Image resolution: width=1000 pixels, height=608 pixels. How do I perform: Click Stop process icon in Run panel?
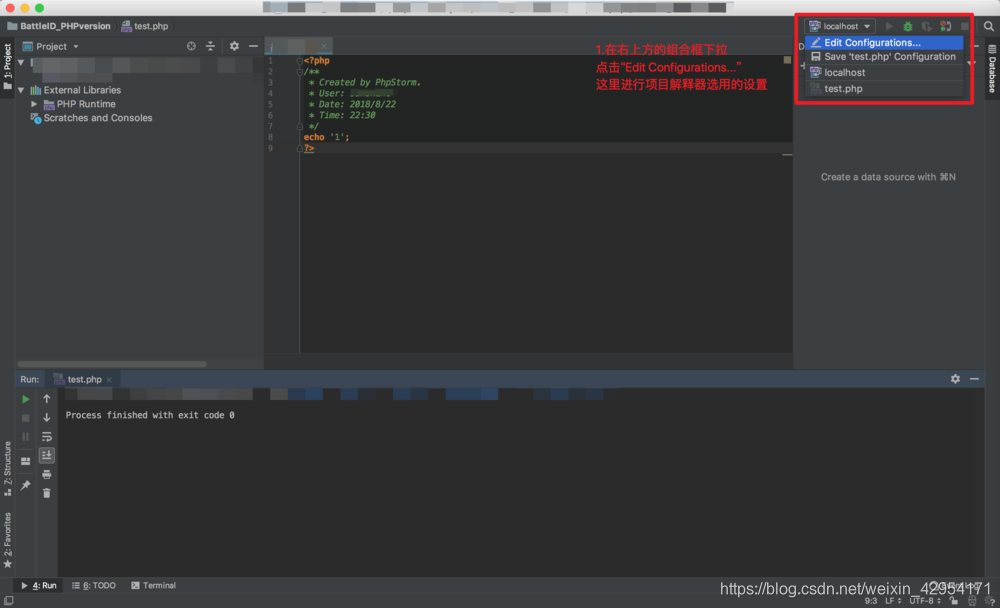(x=26, y=419)
